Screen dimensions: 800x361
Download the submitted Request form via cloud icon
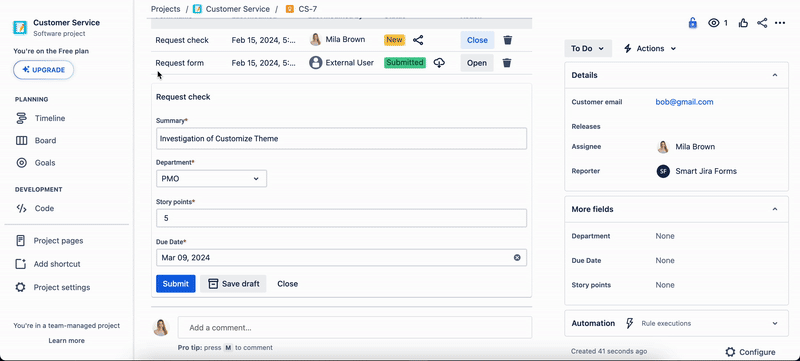tap(439, 63)
